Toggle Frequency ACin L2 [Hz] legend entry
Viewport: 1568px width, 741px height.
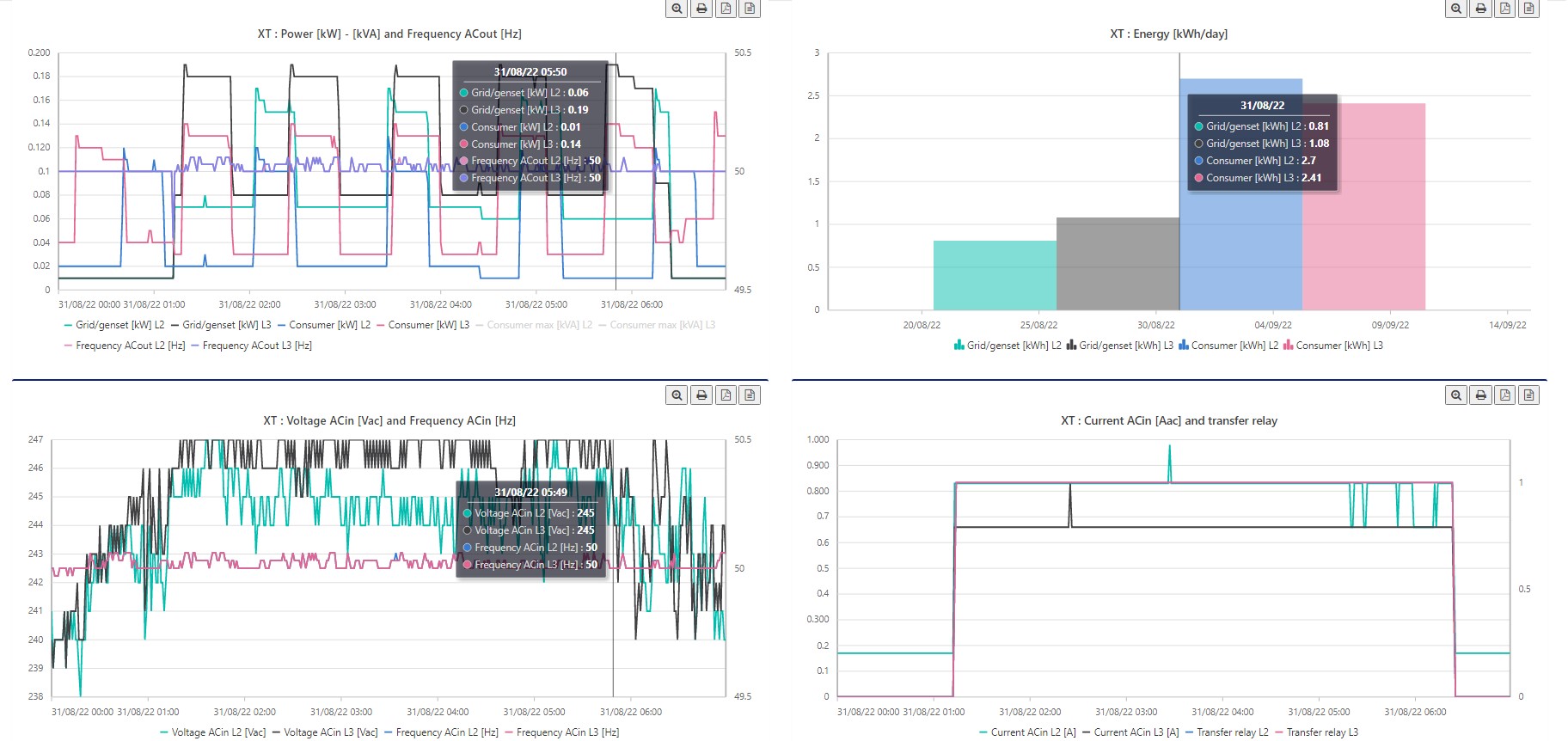pyautogui.click(x=441, y=732)
